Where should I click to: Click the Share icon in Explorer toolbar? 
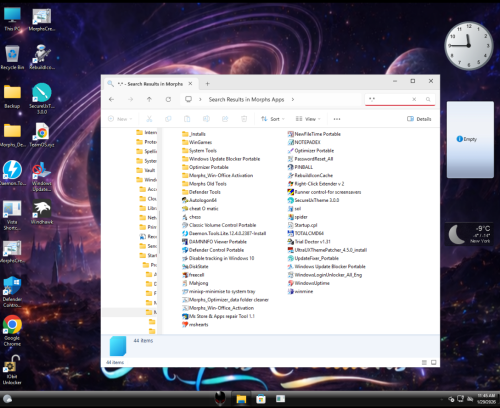[225, 119]
